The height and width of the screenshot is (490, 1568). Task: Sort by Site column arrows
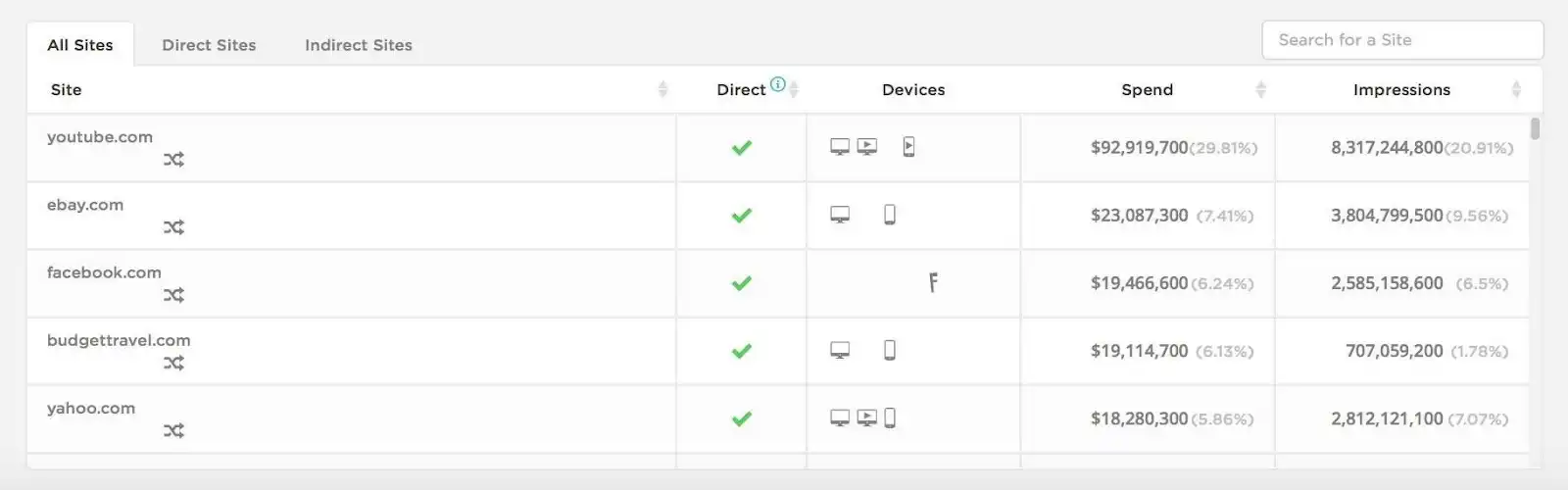662,89
